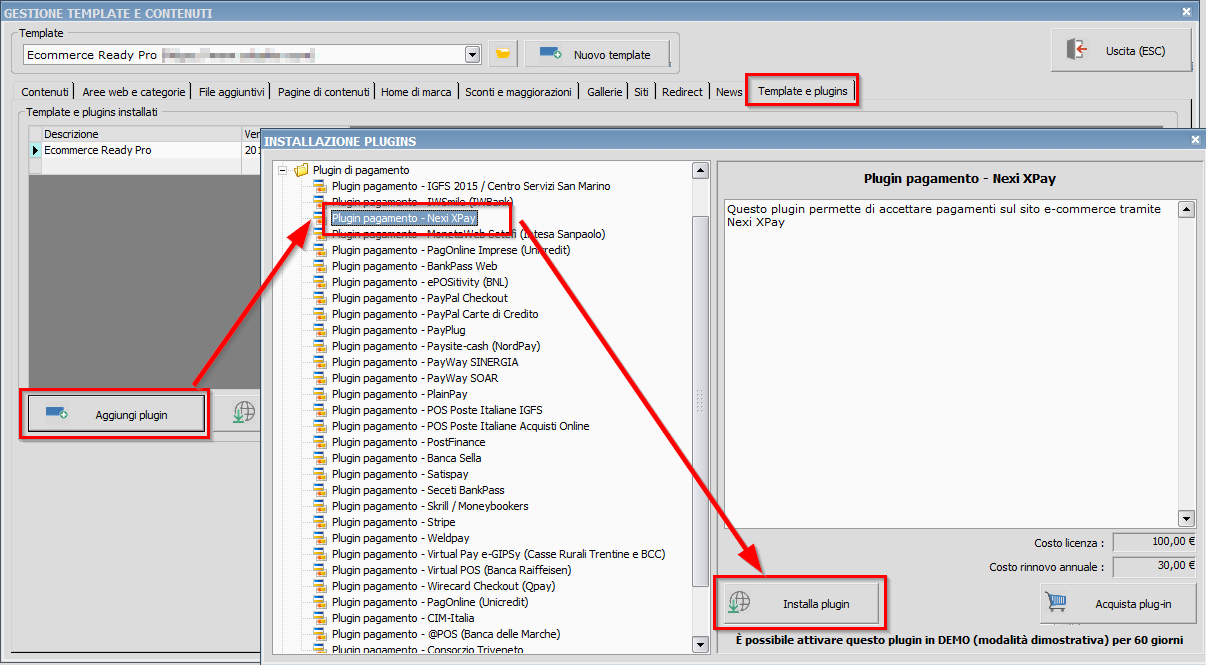Click icon beside Satispay plugin
1206x665 pixels.
pyautogui.click(x=320, y=474)
